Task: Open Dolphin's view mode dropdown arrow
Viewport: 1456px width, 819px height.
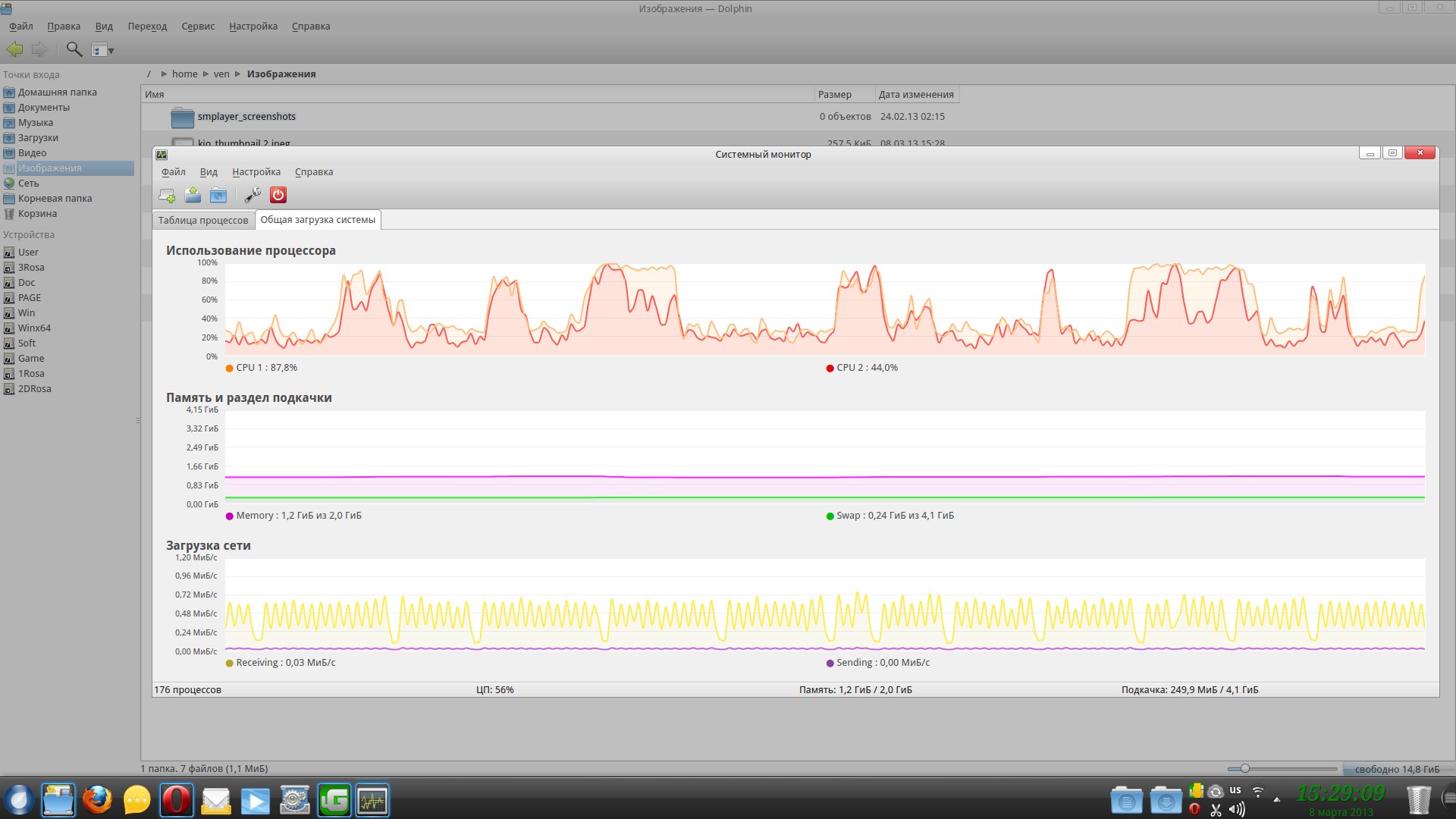Action: coord(111,51)
